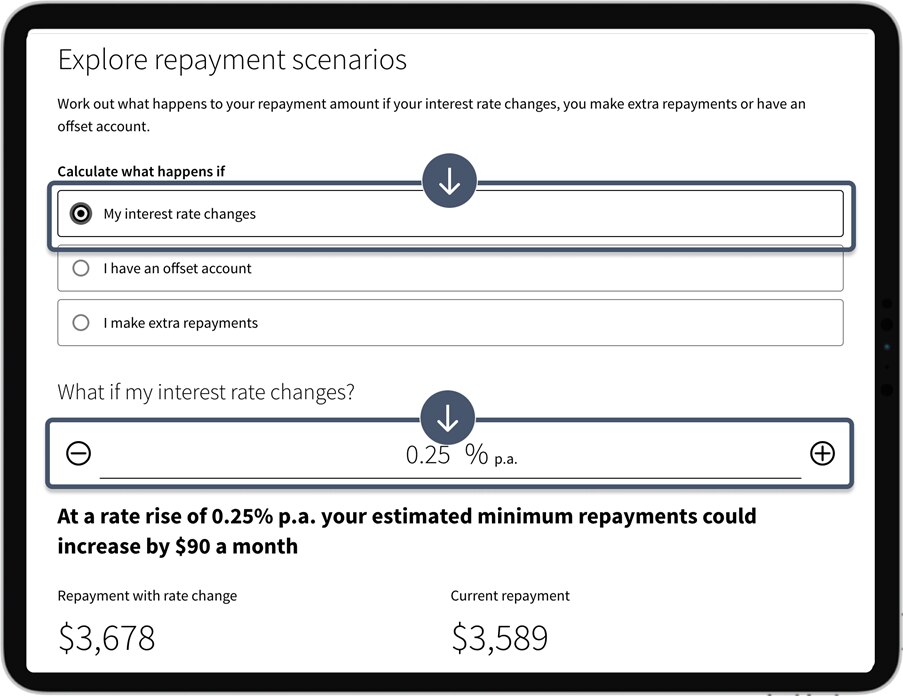Click the 'Repayment with rate change' label
This screenshot has height=696, width=903.
point(147,596)
